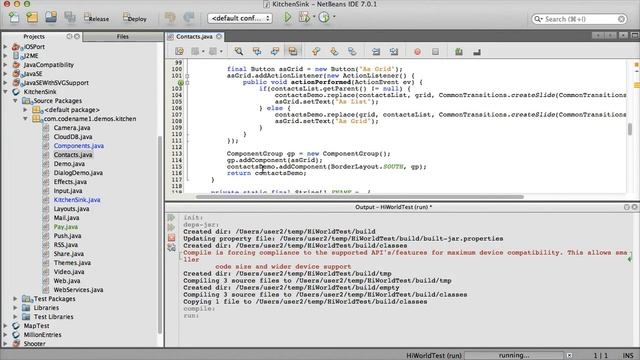The height and width of the screenshot is (360, 640).
Task: Click the output settings icon below Stop
Action: tap(171, 247)
